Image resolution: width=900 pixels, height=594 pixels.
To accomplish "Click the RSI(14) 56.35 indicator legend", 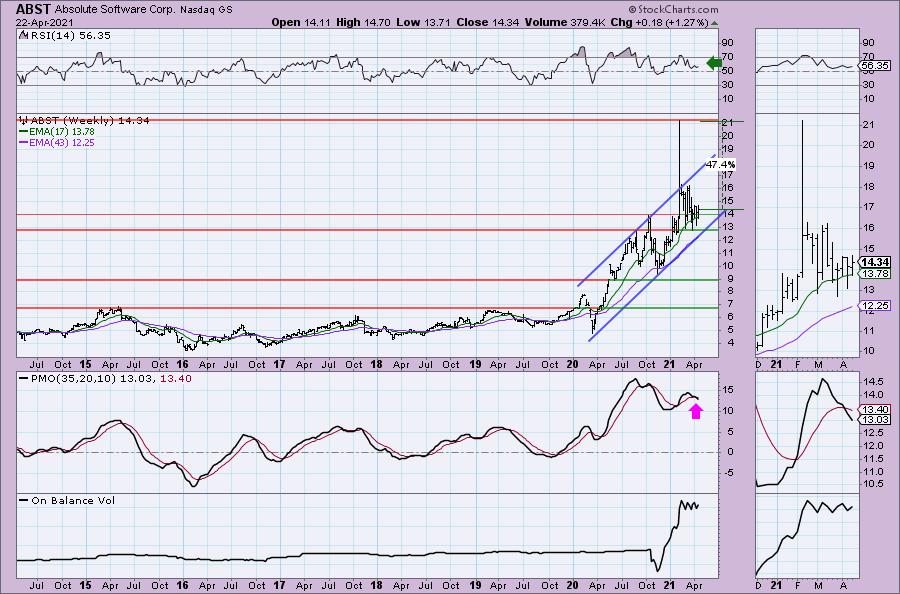I will [69, 36].
